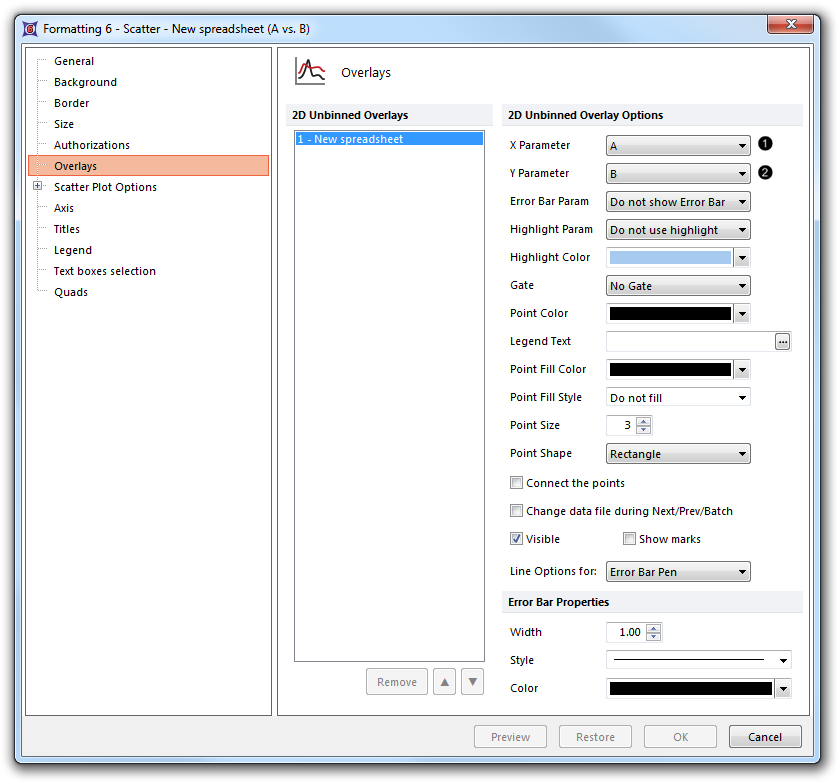Click the Legend Text ellipsis button

coord(782,342)
